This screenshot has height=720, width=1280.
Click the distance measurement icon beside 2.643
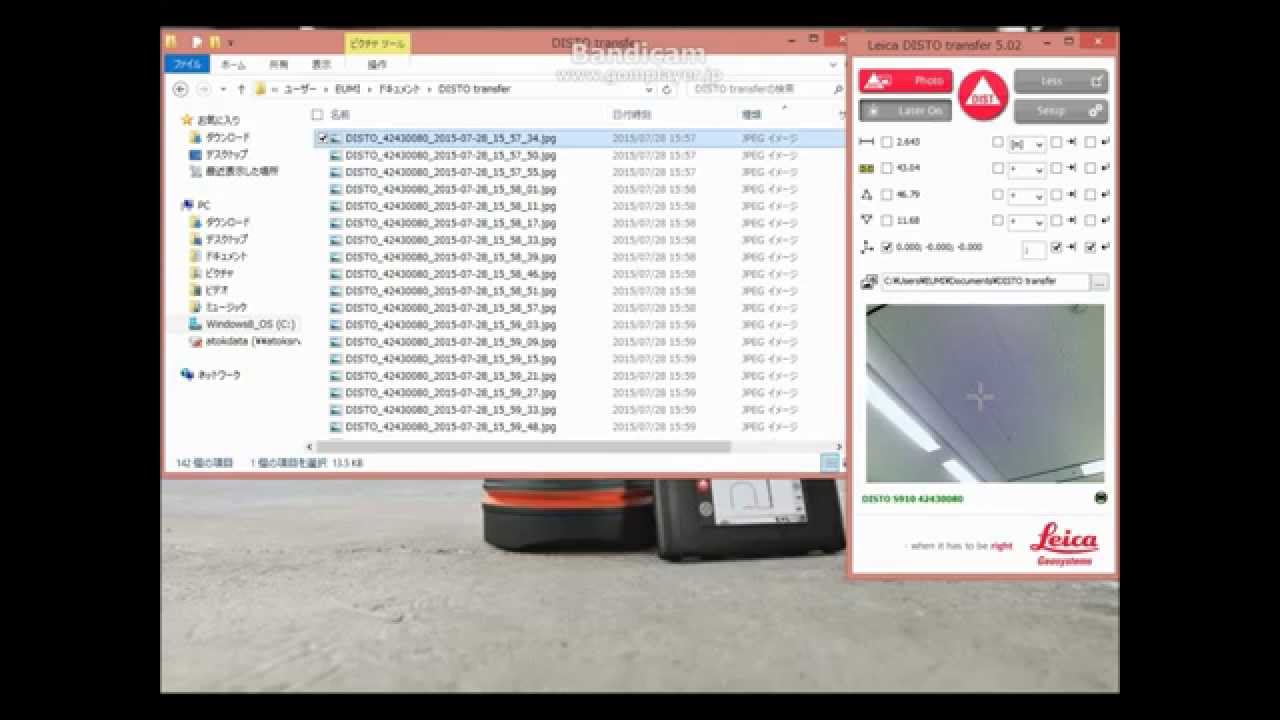pyautogui.click(x=866, y=142)
